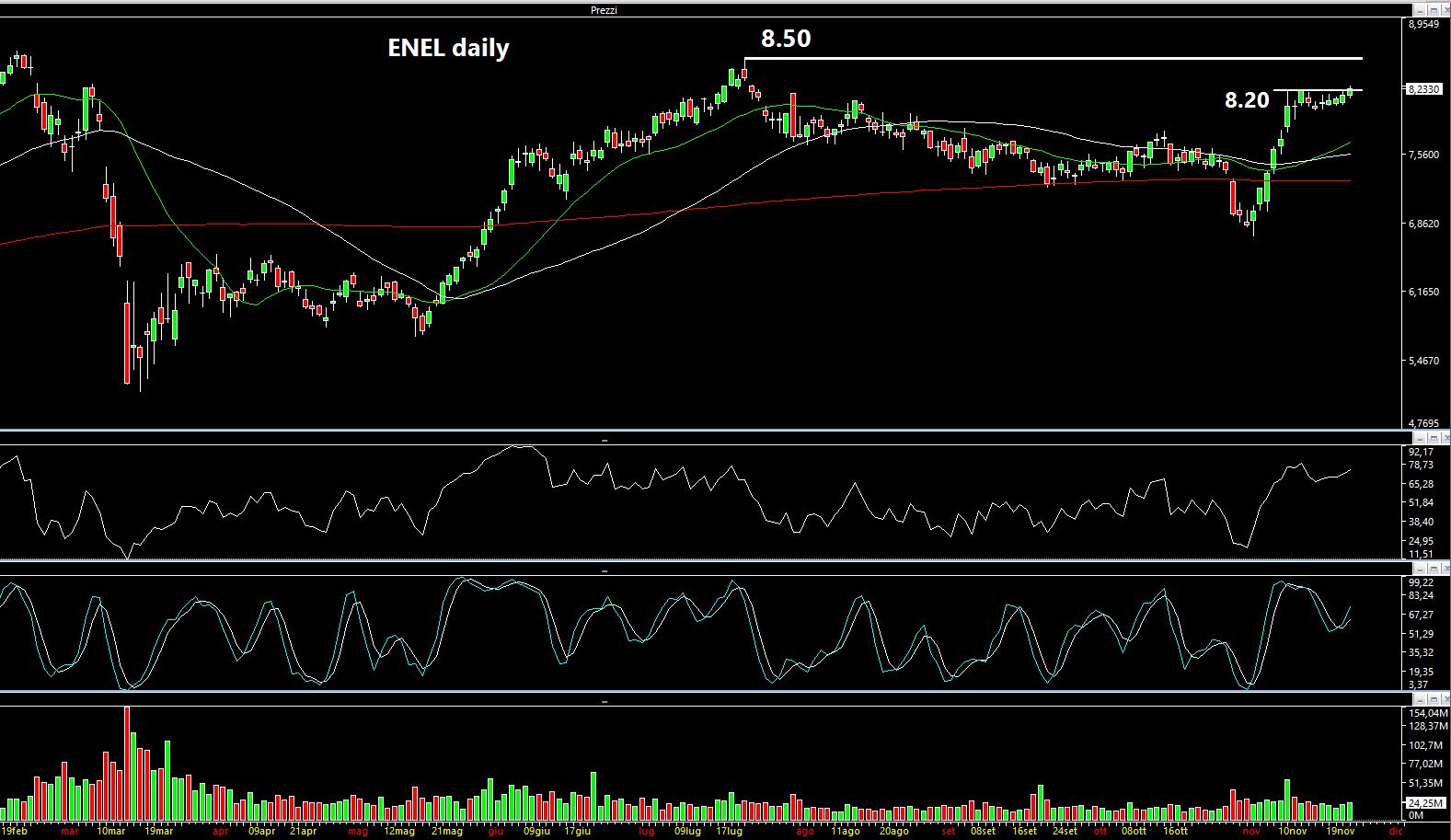This screenshot has height=840, width=1451.
Task: Click the 51,84 RSI scale value
Action: click(1421, 502)
